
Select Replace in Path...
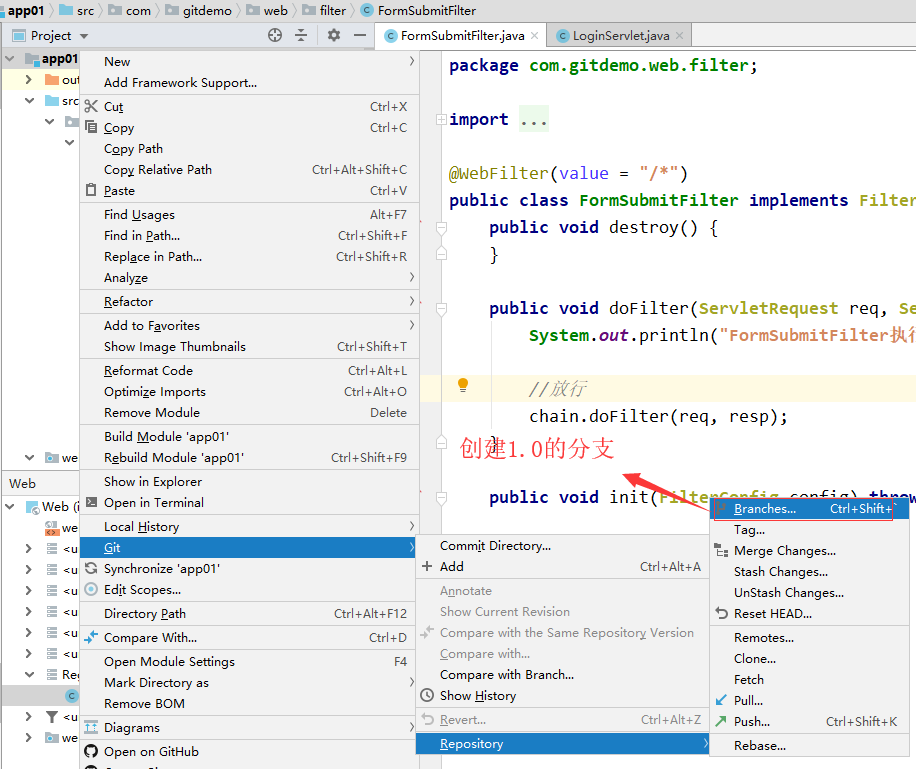pos(249,257)
